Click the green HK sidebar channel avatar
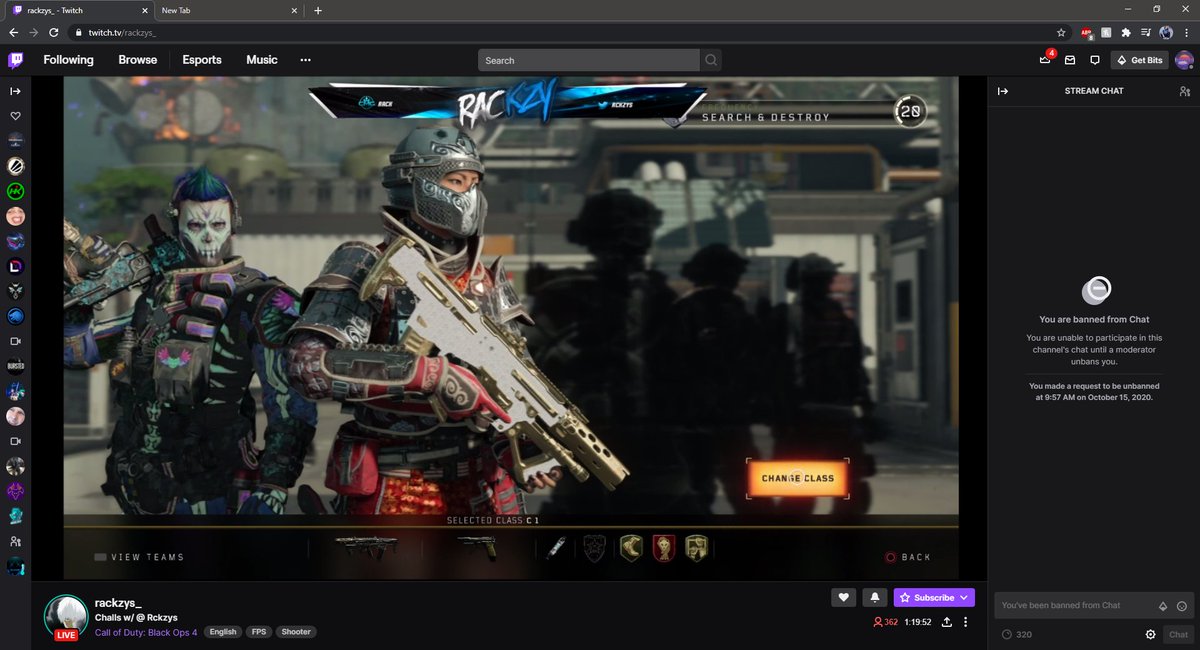 pyautogui.click(x=15, y=190)
